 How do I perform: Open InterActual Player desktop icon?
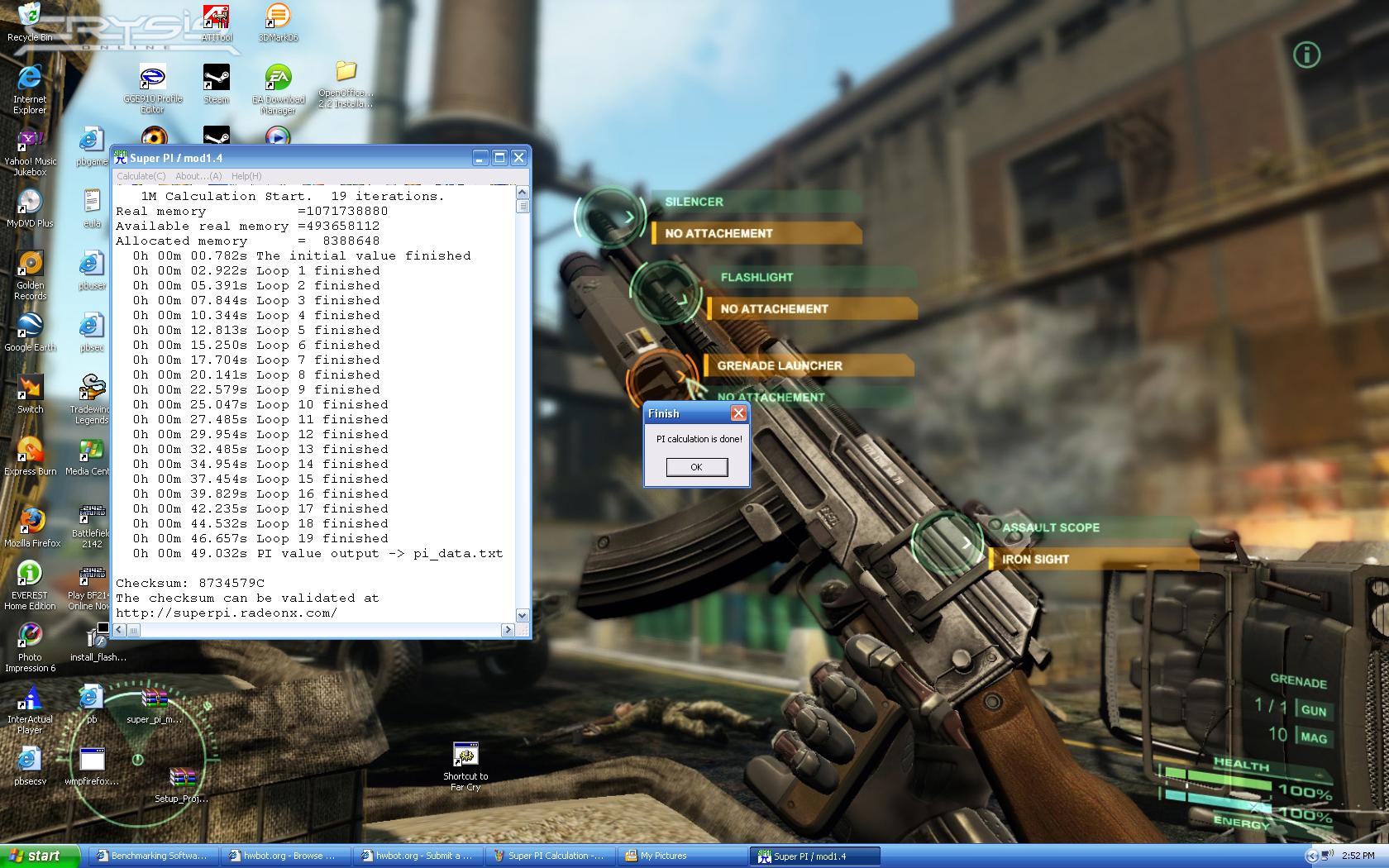[30, 710]
